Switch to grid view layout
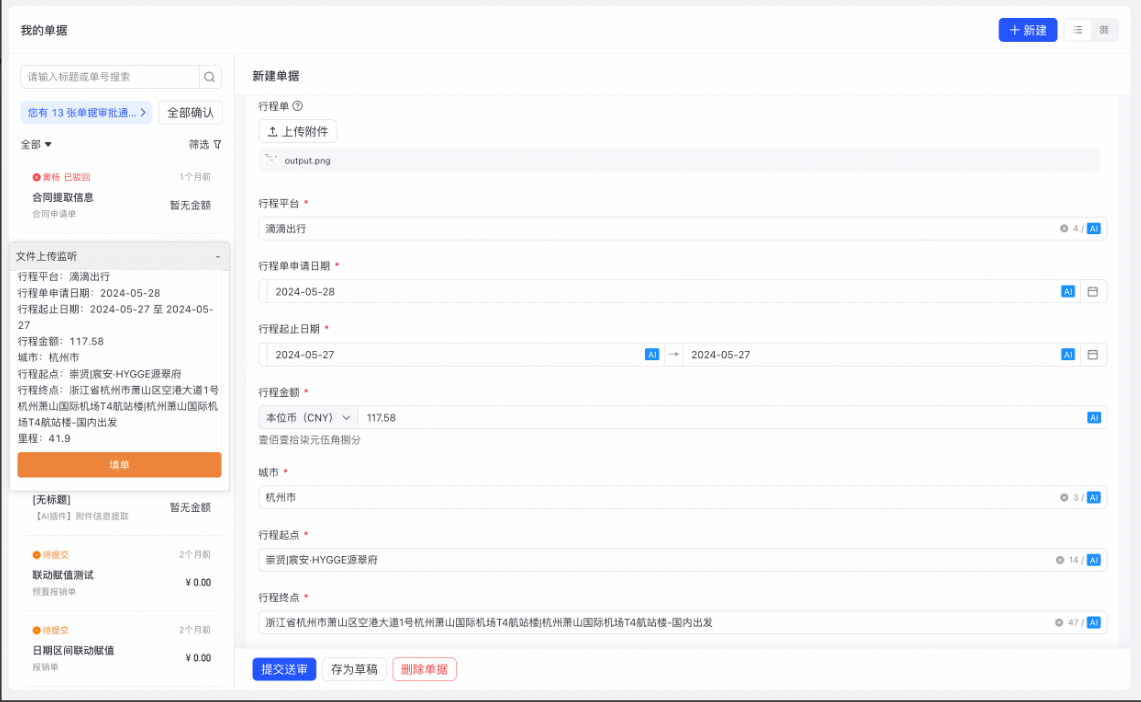Image resolution: width=1141 pixels, height=702 pixels. pyautogui.click(x=1104, y=30)
